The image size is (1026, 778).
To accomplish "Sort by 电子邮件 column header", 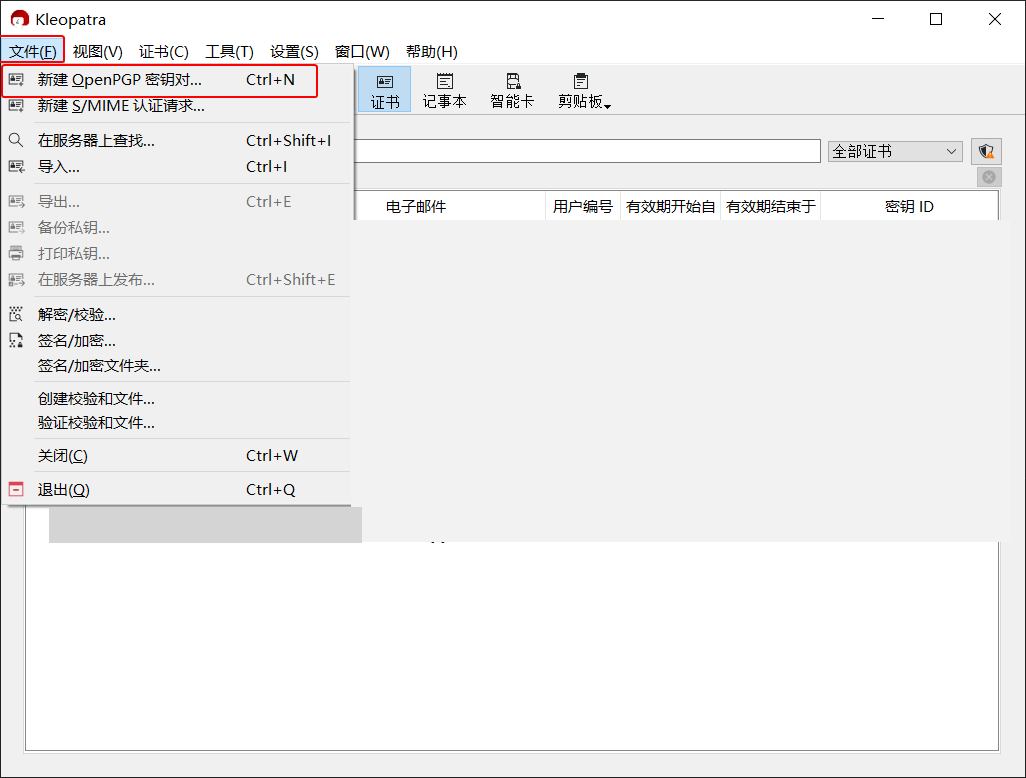I will [416, 207].
